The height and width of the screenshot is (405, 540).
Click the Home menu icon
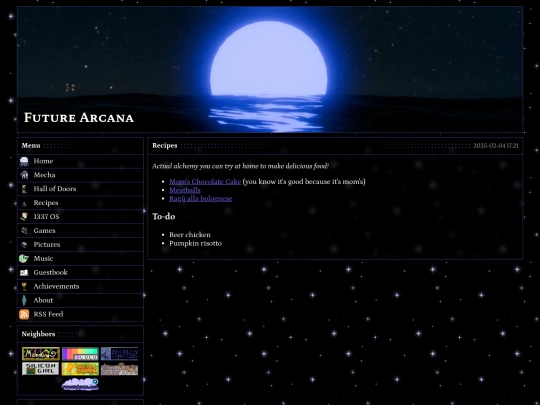24,161
